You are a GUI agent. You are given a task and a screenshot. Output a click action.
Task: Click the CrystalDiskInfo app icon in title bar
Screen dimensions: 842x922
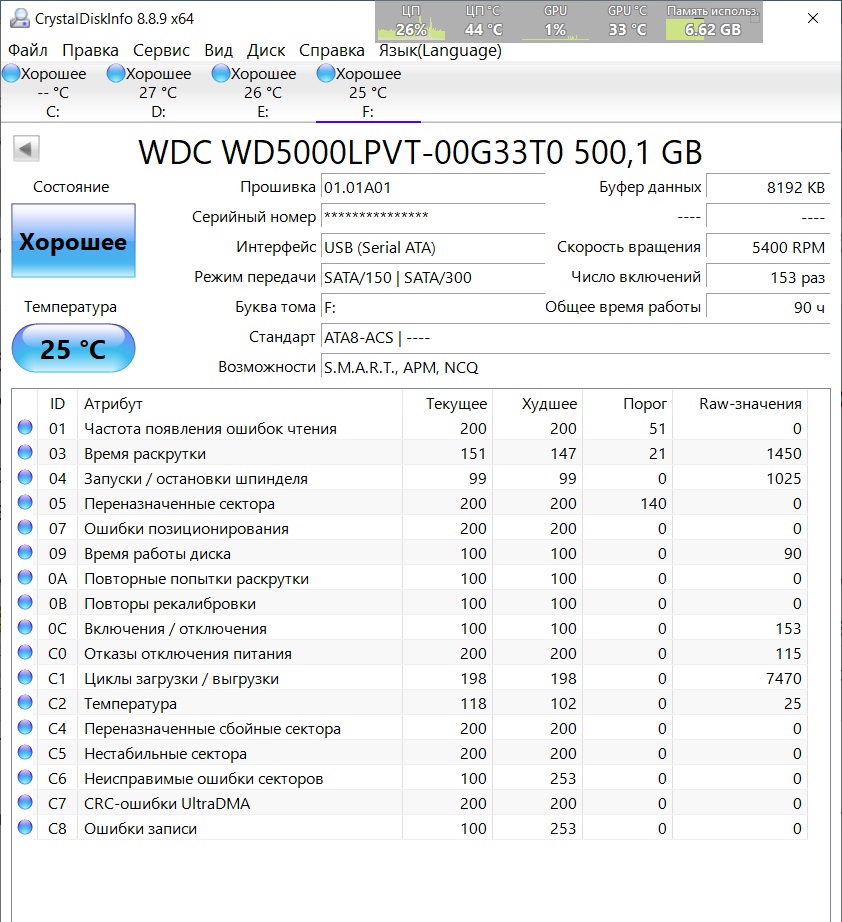[x=20, y=18]
